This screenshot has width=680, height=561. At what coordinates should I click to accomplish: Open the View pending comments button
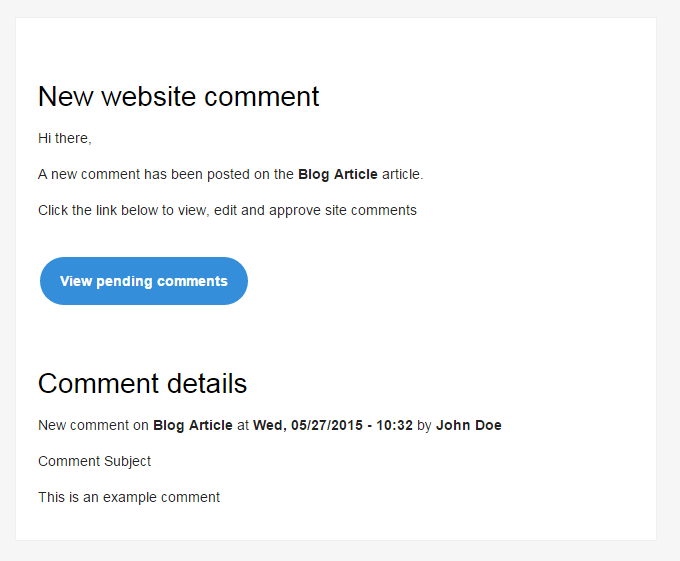point(144,281)
